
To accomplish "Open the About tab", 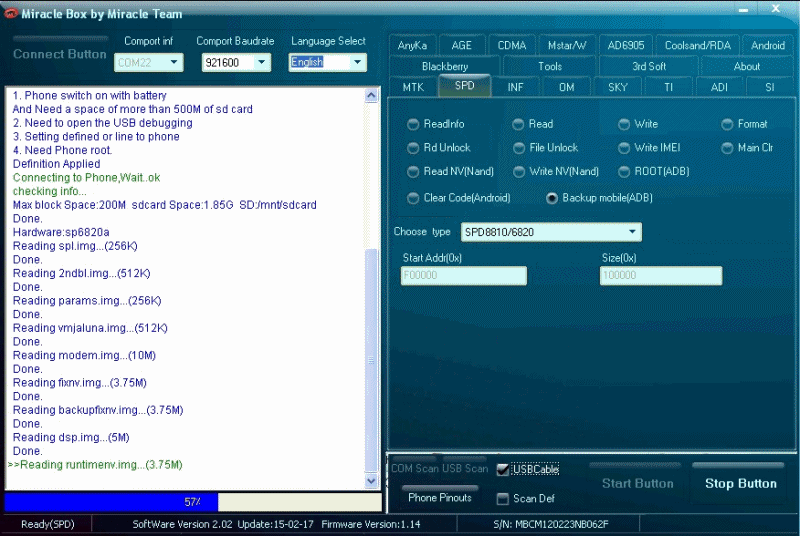I will coord(747,66).
